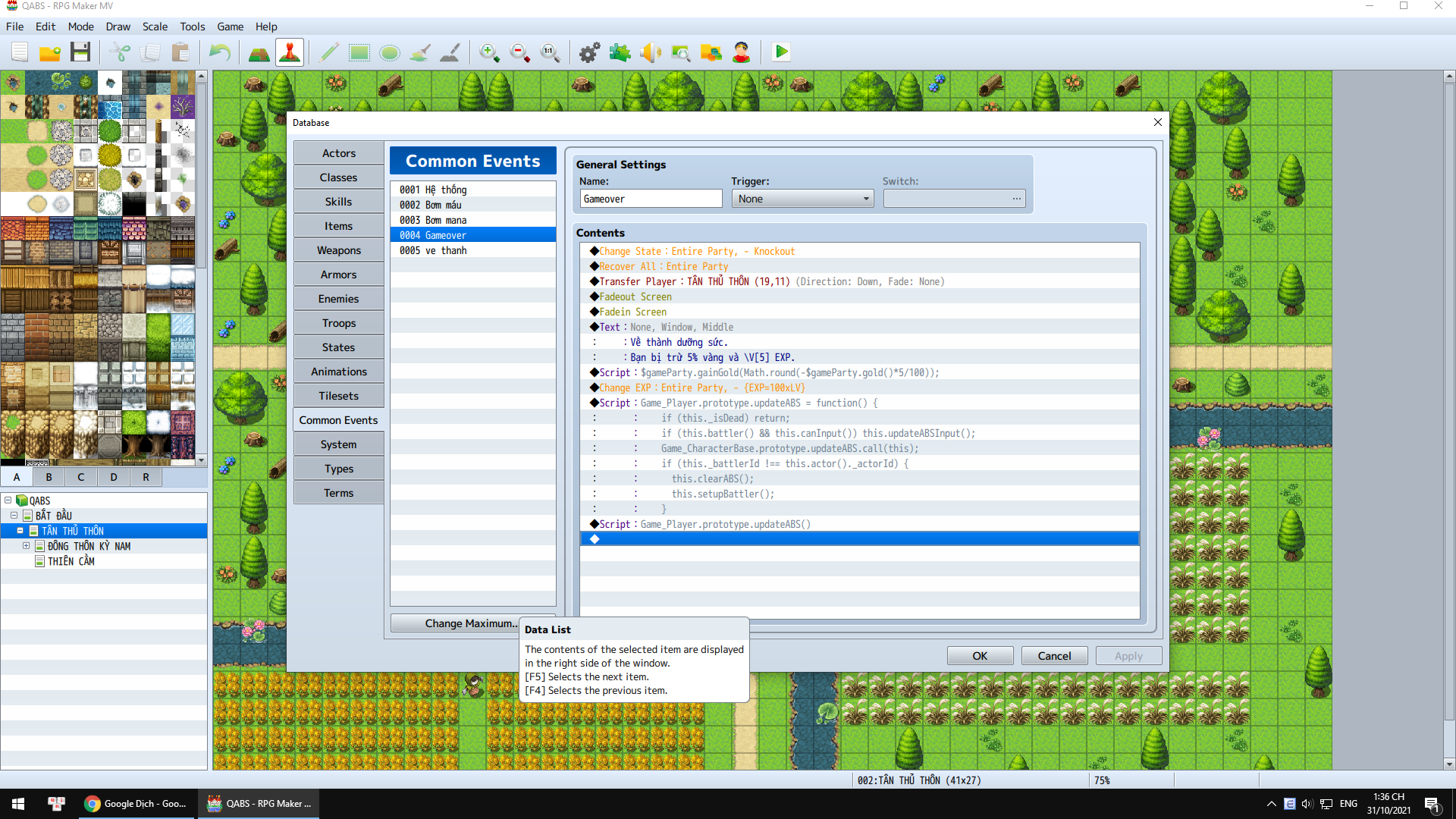Open Switch selector ellipsis field
The width and height of the screenshot is (1456, 819).
click(954, 199)
